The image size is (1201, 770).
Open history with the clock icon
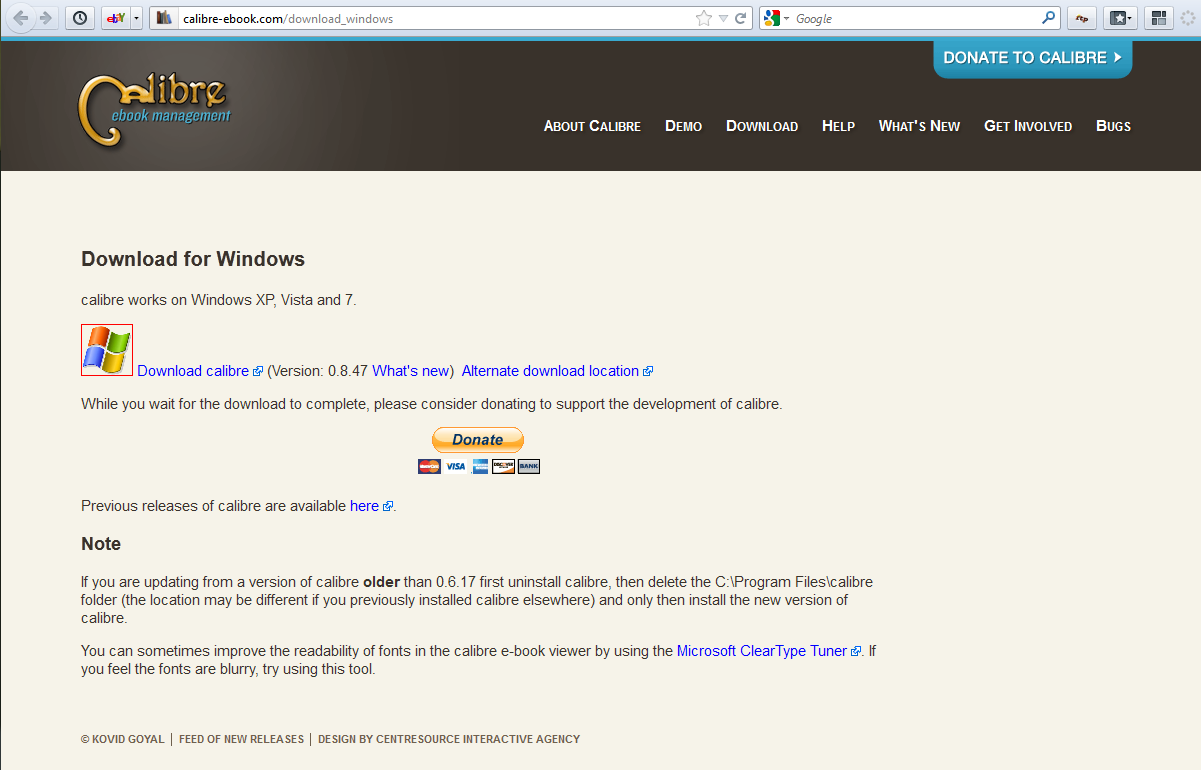pos(80,18)
